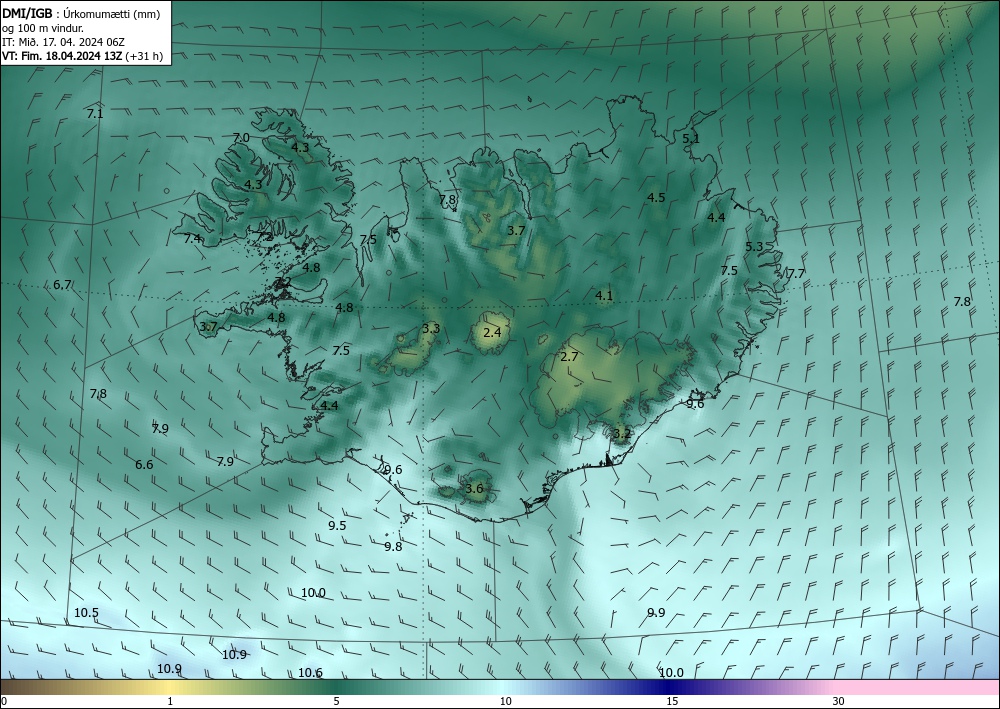Click the '5.3' map value
Image resolution: width=1000 pixels, height=709 pixels.
(754, 247)
